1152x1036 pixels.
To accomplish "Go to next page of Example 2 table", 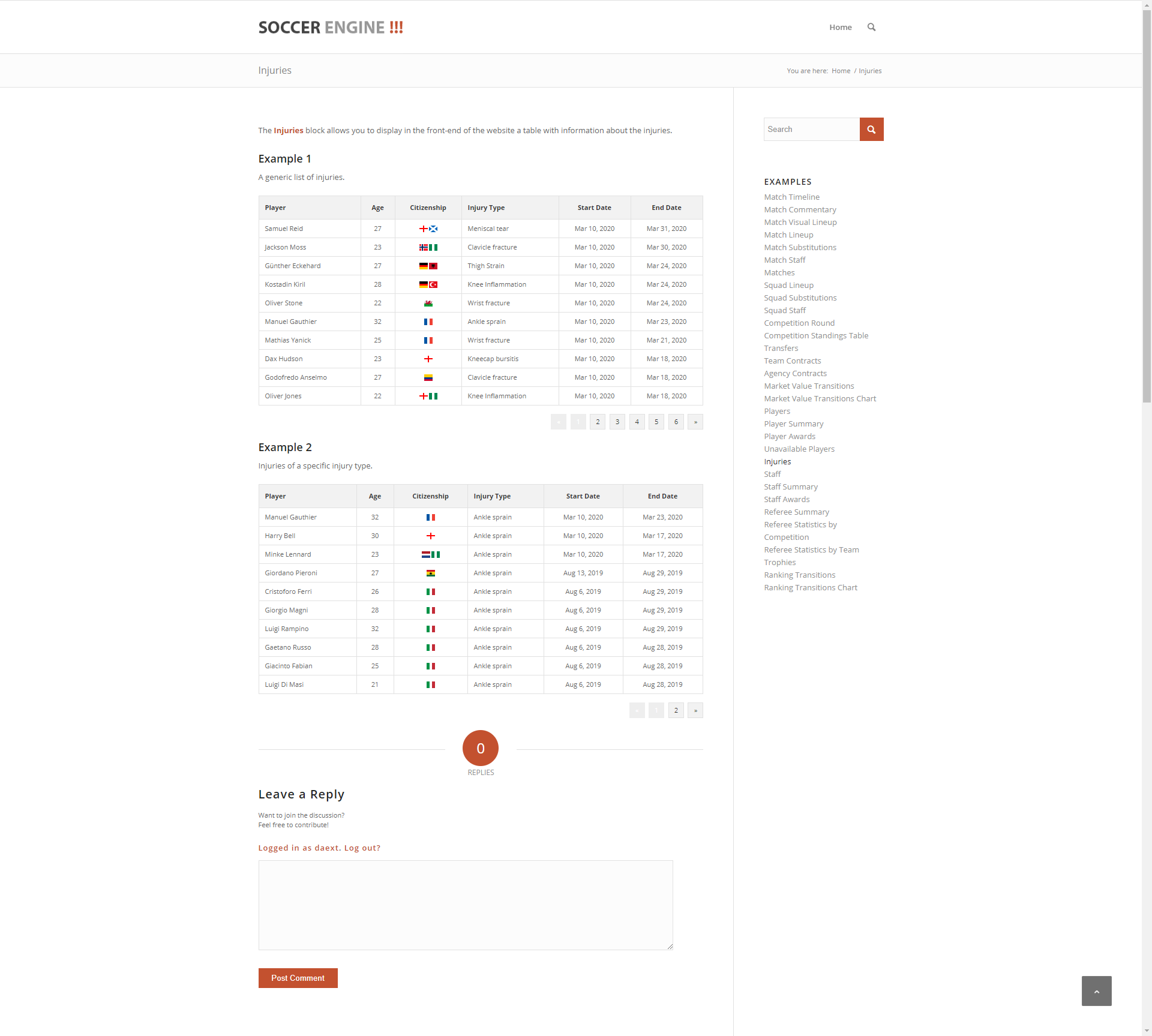I will tap(695, 710).
